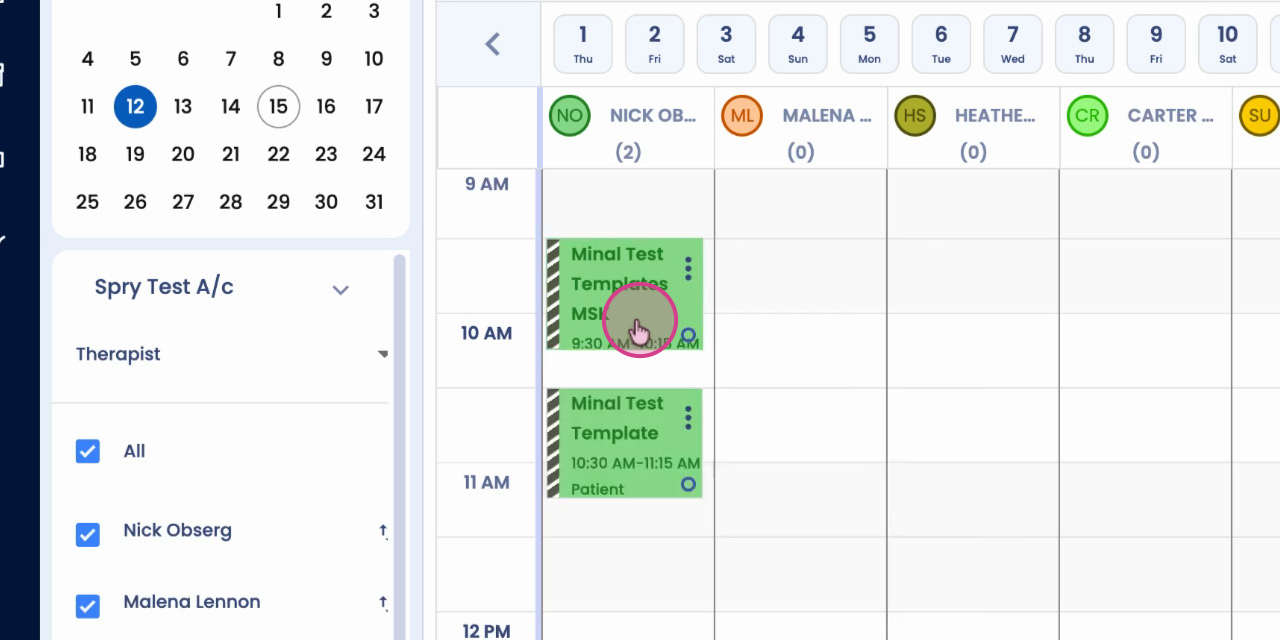Click the NO avatar for Nick Obserg

[570, 116]
